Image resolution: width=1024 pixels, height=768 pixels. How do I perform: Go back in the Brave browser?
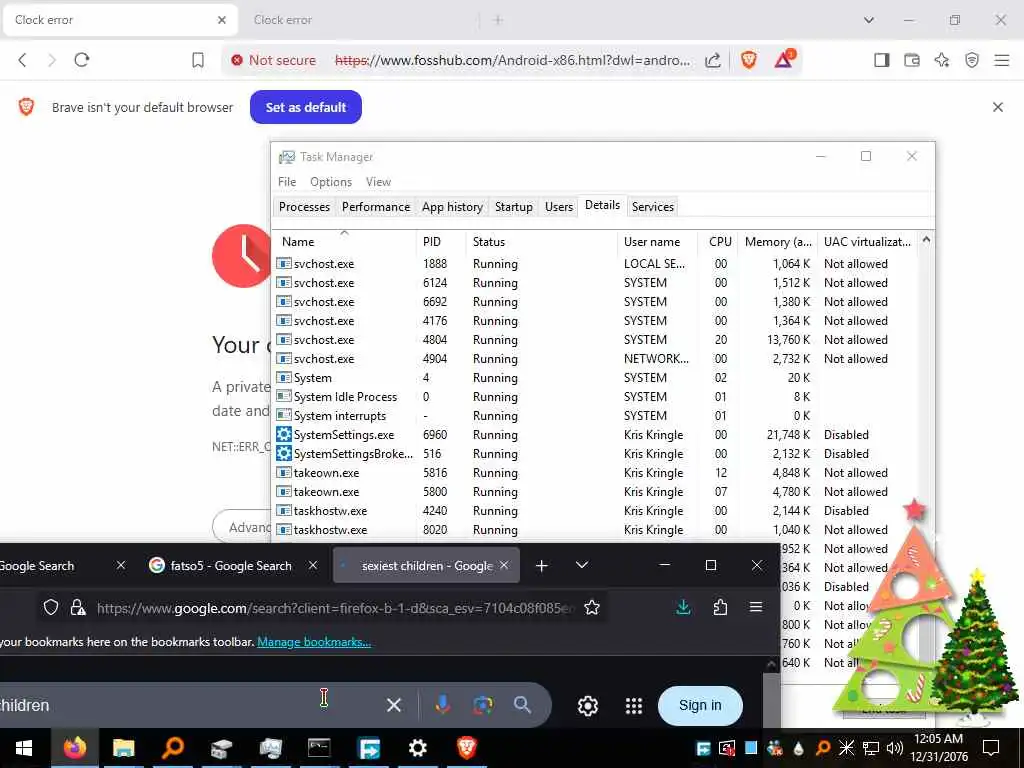22,60
